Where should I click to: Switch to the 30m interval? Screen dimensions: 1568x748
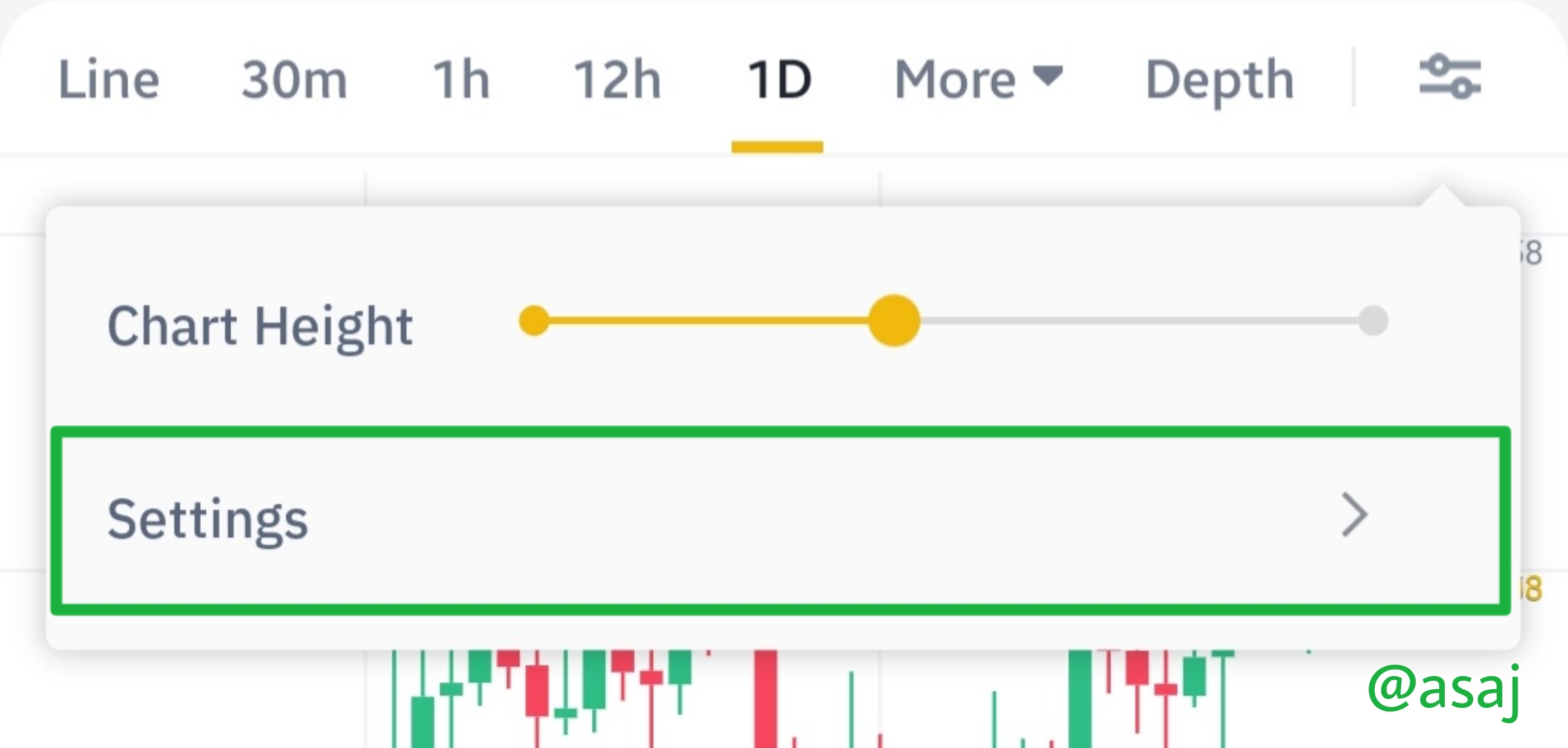click(294, 80)
